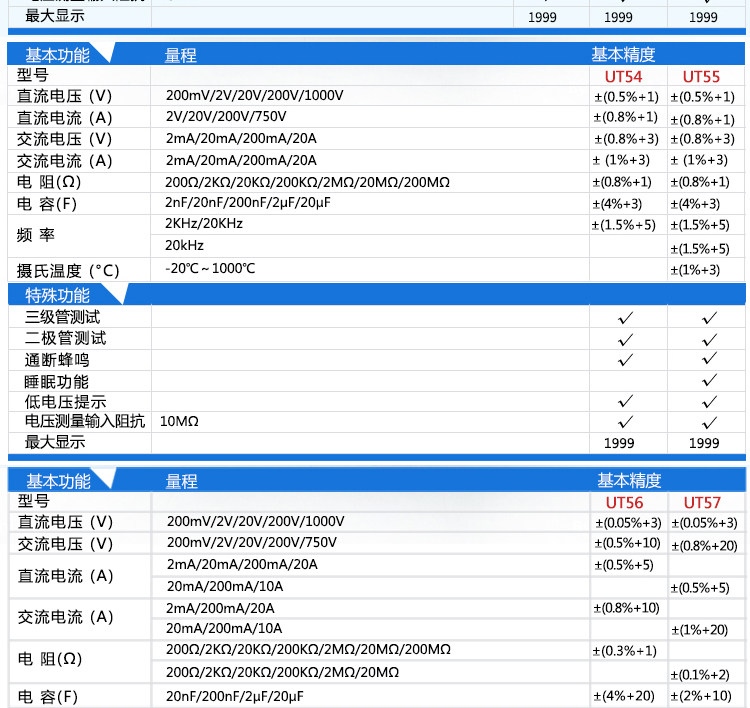Click the temperature range -20℃～1000℃
Viewport: 750px width, 708px height.
[210, 268]
